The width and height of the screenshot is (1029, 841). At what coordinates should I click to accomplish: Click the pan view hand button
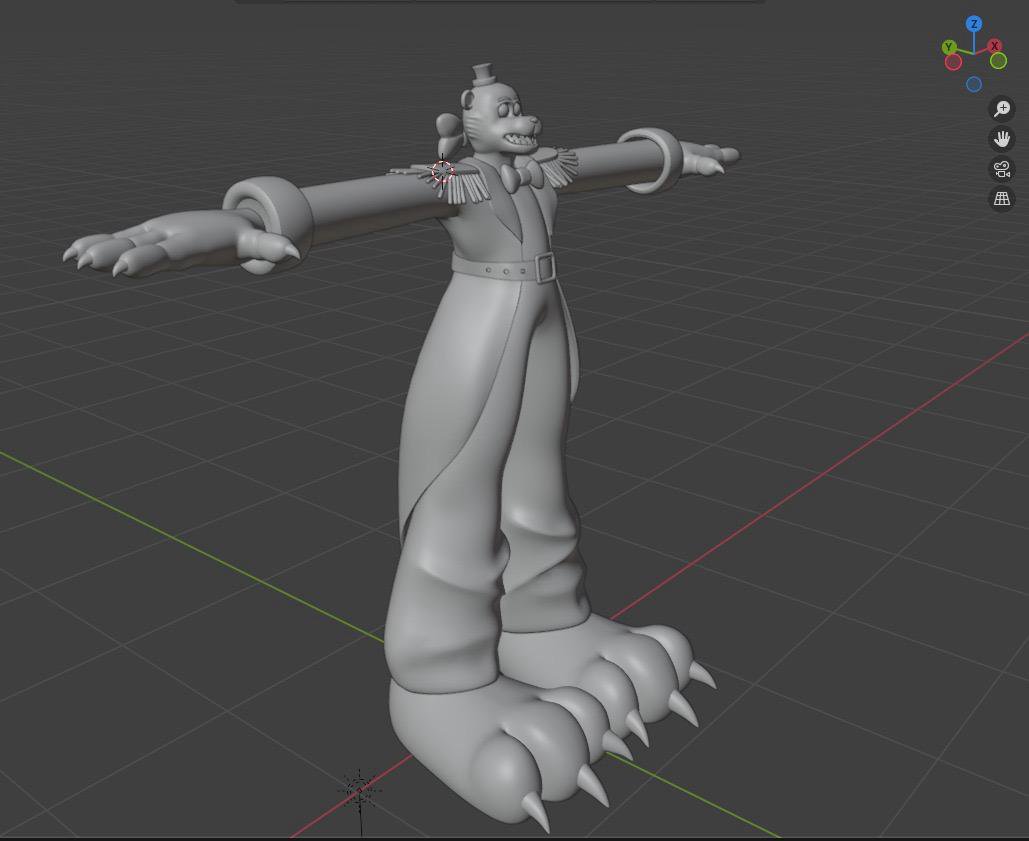pyautogui.click(x=1001, y=138)
